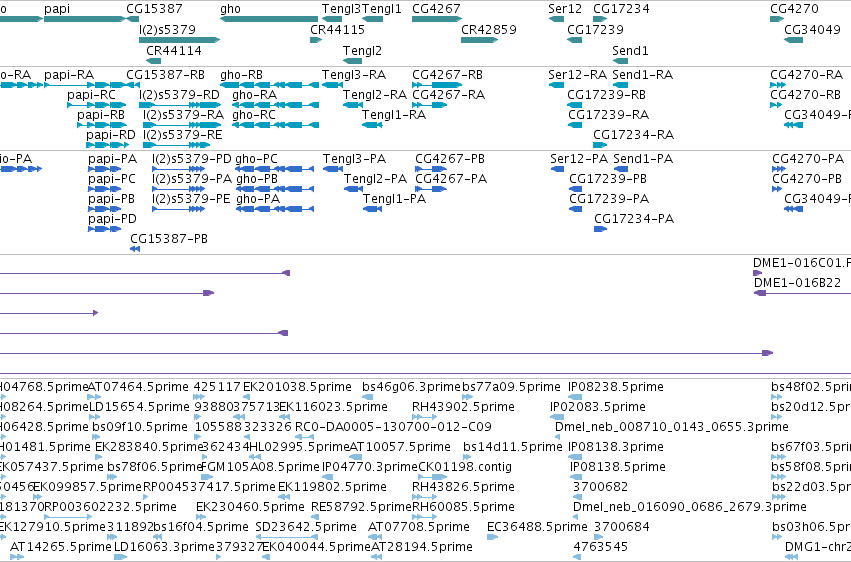Click the l(2)s5379 gene bar

tap(179, 40)
